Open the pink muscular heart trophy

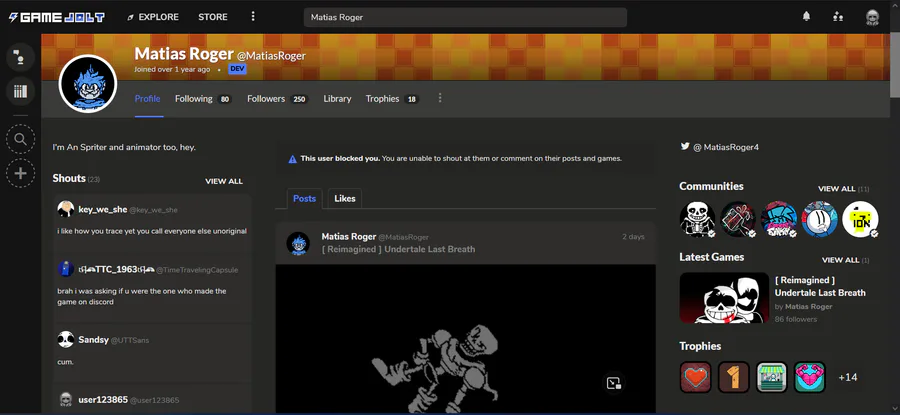point(810,377)
